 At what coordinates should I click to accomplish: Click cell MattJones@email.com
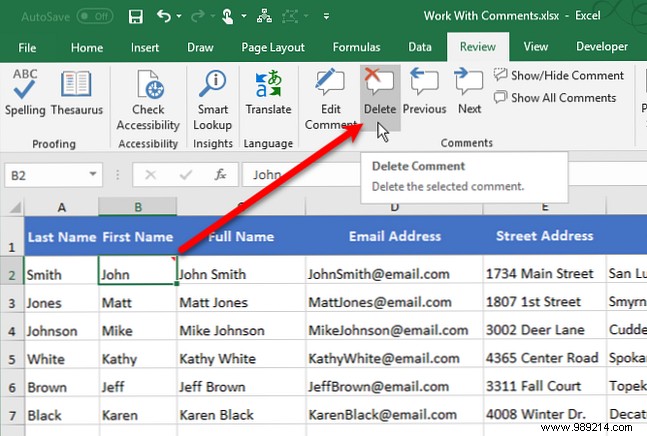(x=394, y=298)
